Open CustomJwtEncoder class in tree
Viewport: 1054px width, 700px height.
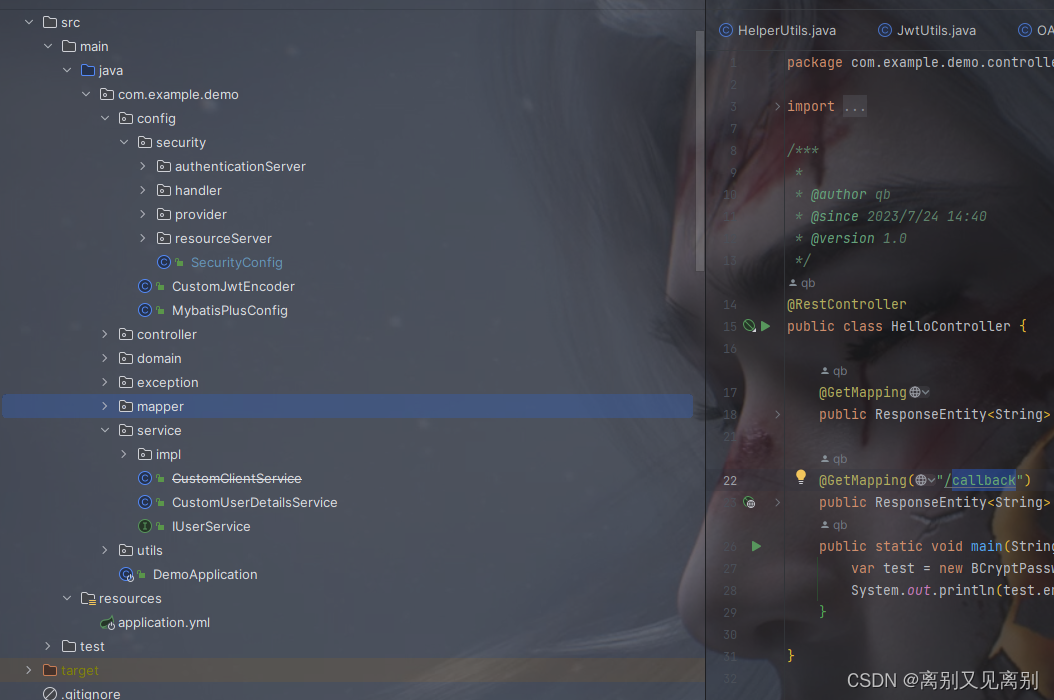233,286
